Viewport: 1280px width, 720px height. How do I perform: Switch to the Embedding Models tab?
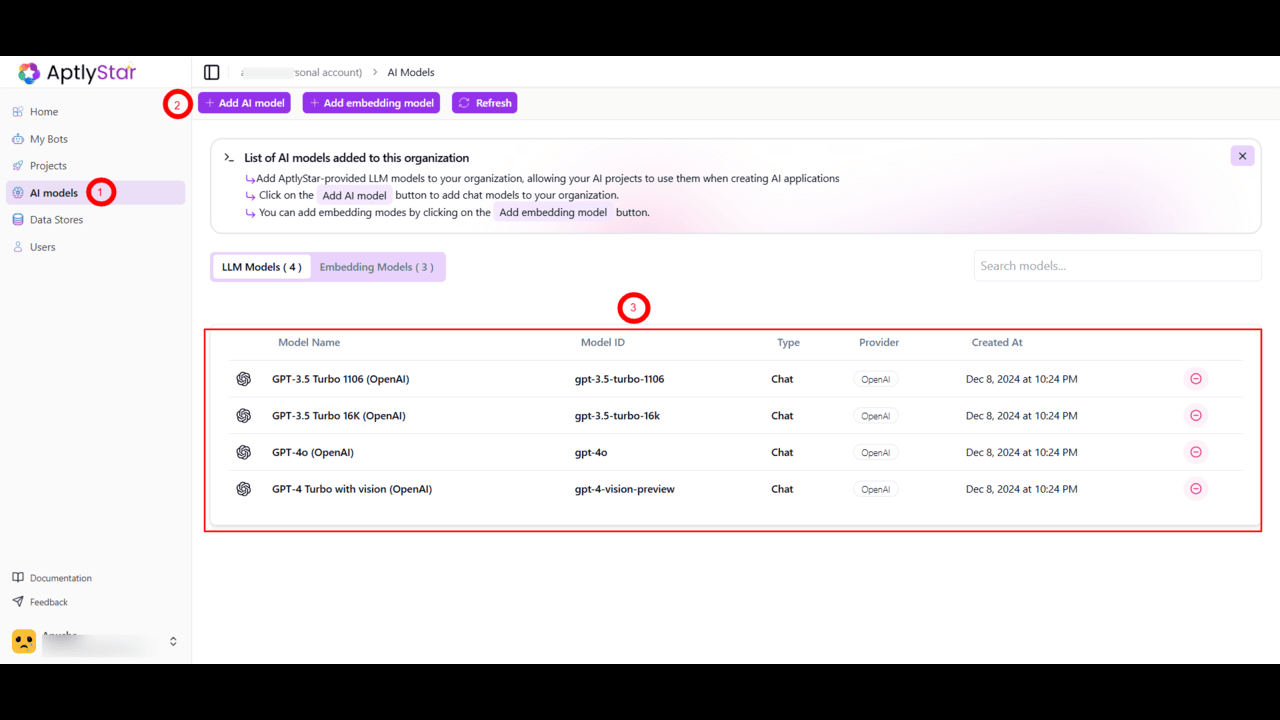click(x=377, y=267)
